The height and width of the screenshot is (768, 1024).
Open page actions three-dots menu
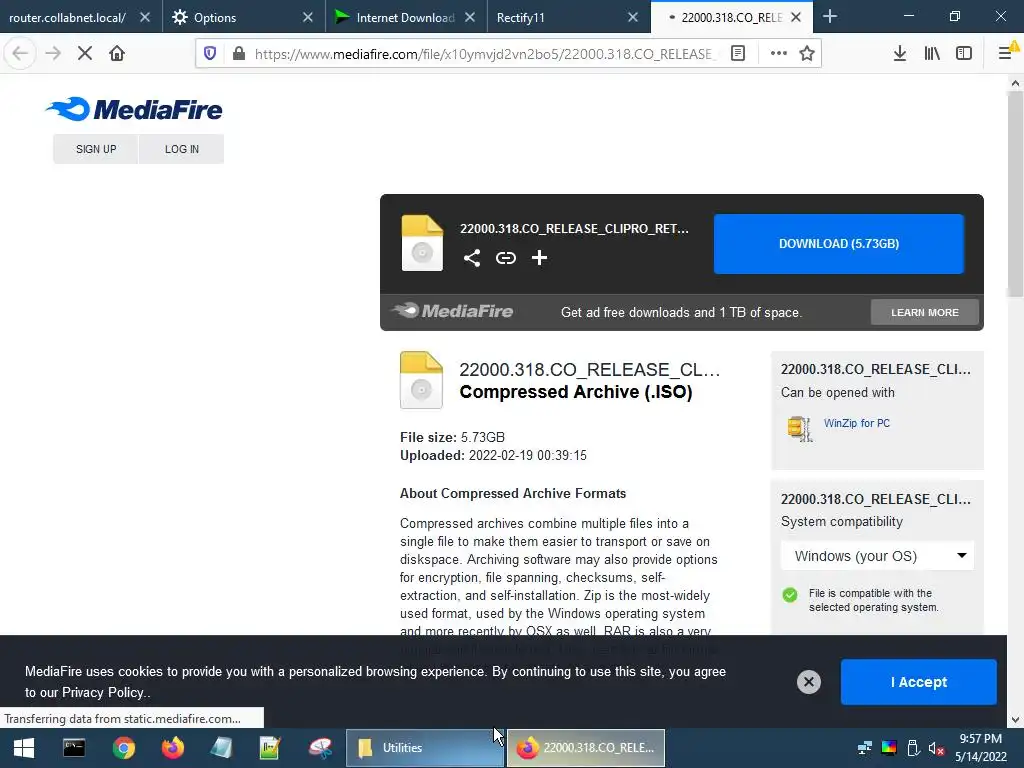[x=778, y=53]
